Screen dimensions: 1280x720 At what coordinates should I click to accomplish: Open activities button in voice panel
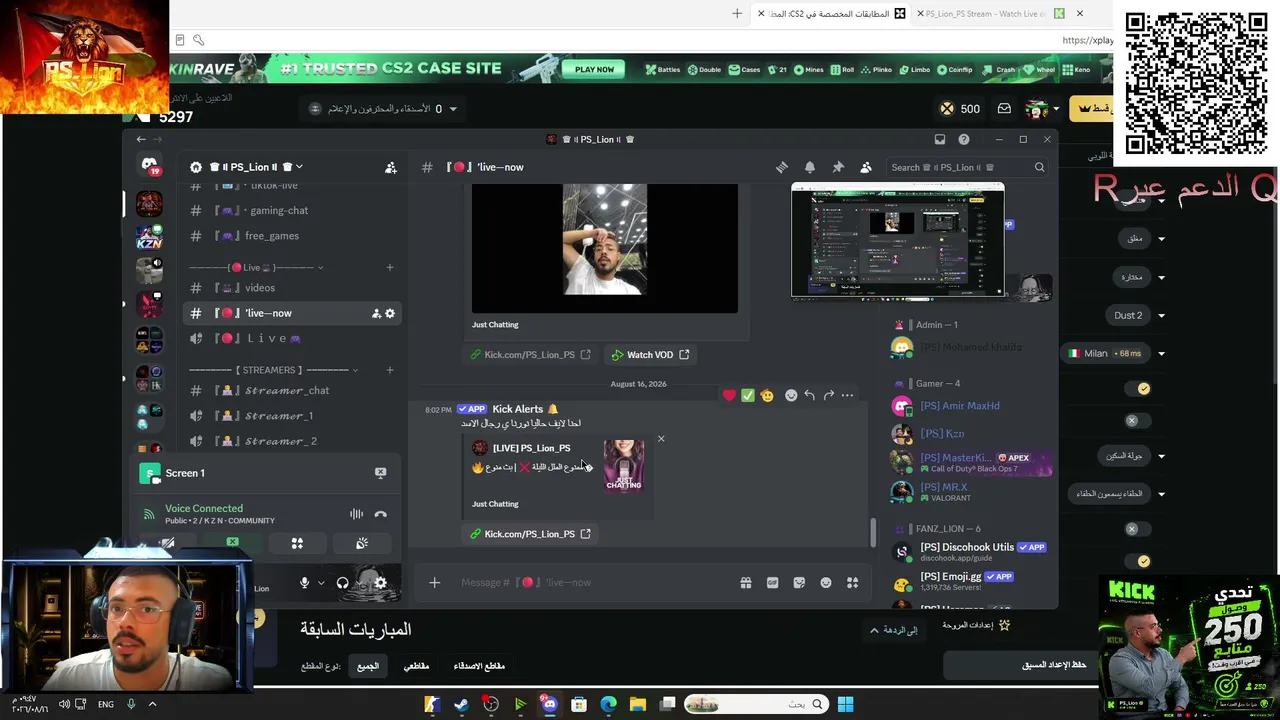(297, 543)
